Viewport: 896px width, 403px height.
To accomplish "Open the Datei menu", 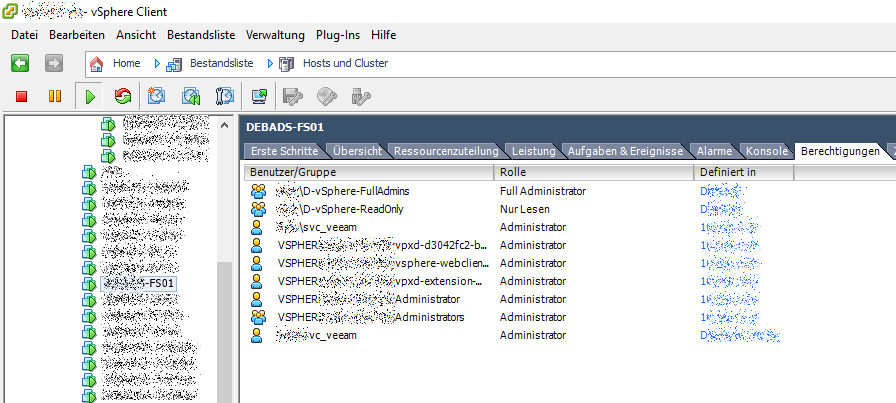I will point(25,35).
